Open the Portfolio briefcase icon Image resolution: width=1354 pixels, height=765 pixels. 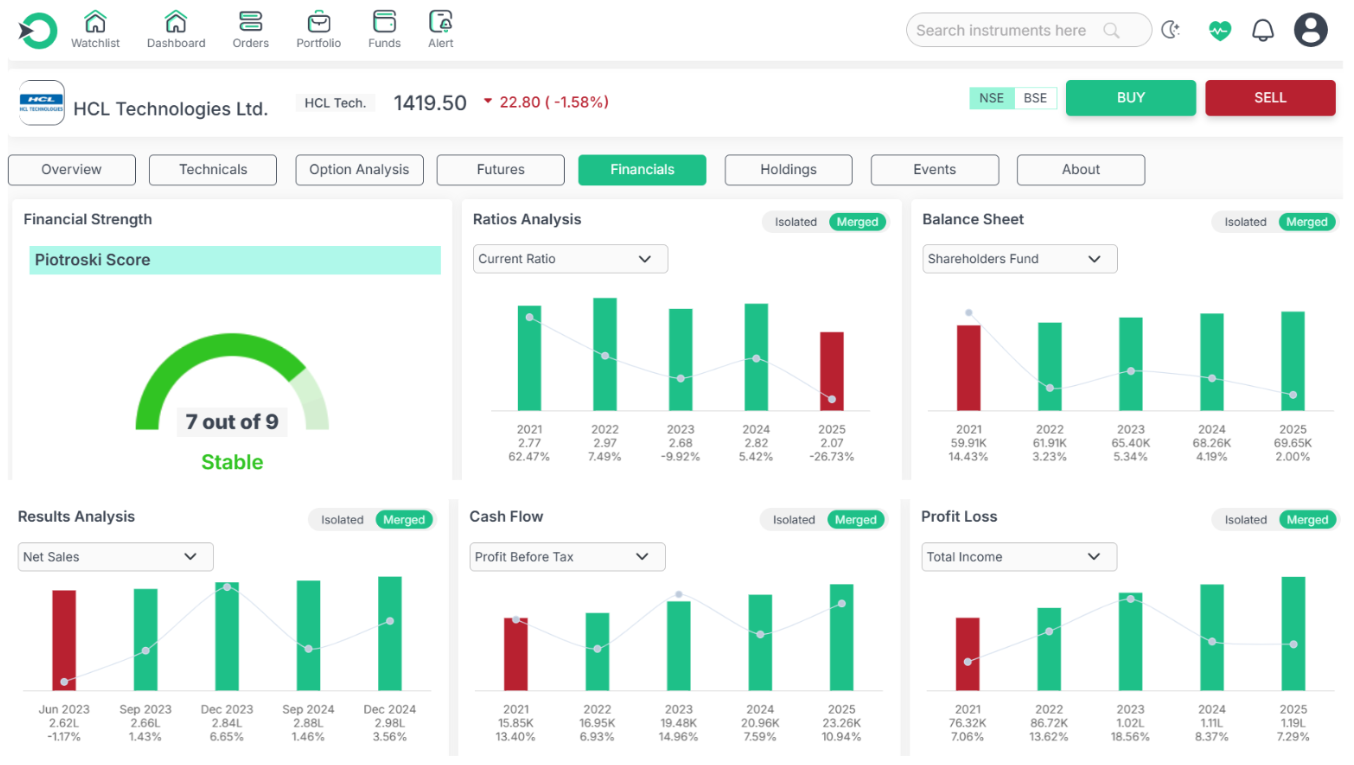318,22
